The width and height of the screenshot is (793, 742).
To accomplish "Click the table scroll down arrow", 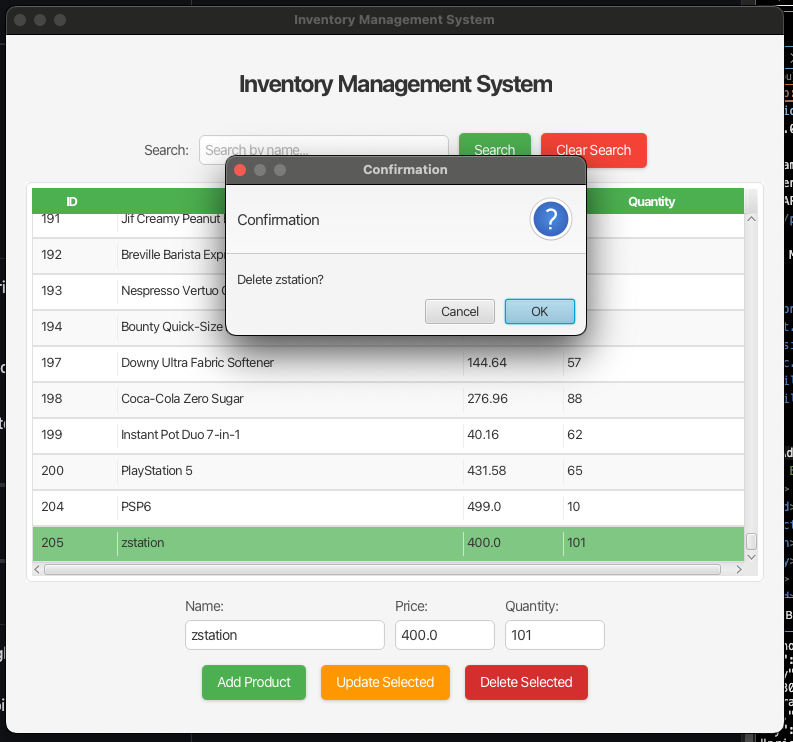I will (752, 557).
